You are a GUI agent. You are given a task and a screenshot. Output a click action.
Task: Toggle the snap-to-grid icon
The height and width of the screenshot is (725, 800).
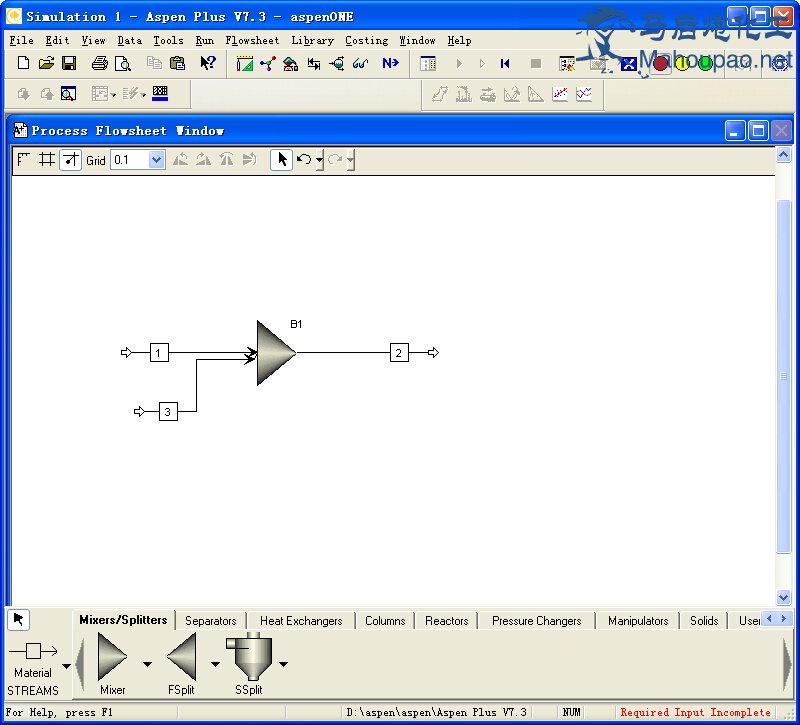[x=71, y=160]
